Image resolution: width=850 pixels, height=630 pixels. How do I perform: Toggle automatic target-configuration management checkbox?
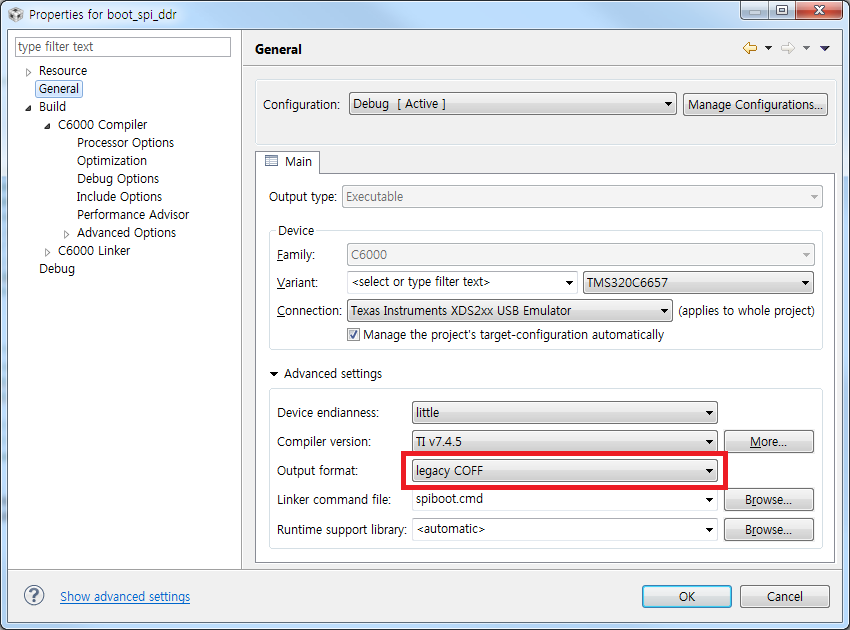[x=354, y=335]
